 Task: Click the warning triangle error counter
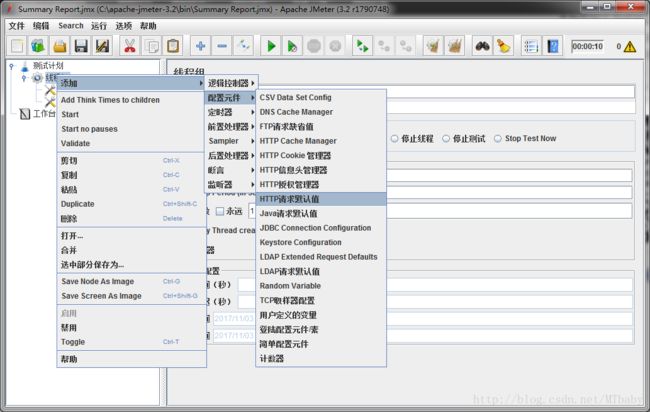(630, 46)
